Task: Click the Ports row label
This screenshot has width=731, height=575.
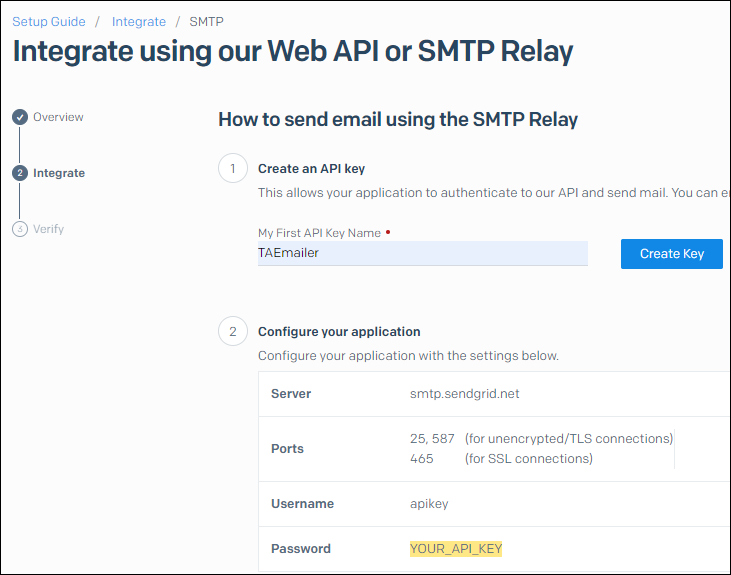Action: (x=287, y=449)
